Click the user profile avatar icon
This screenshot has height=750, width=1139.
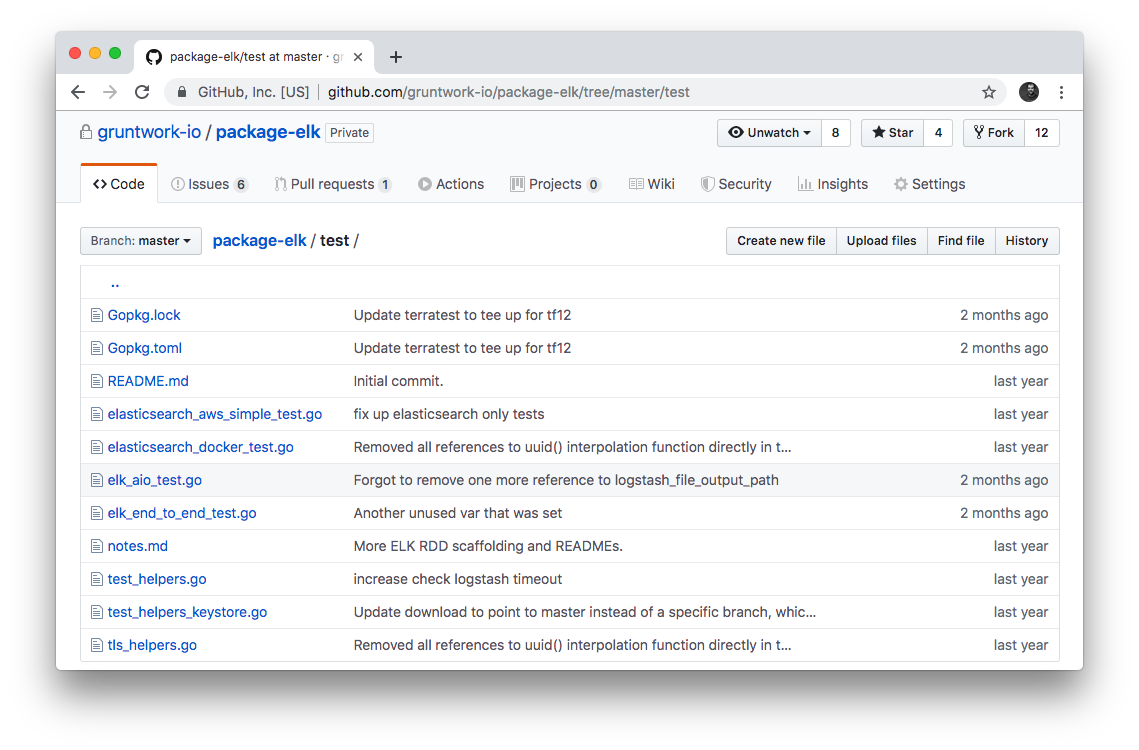coord(1028,92)
